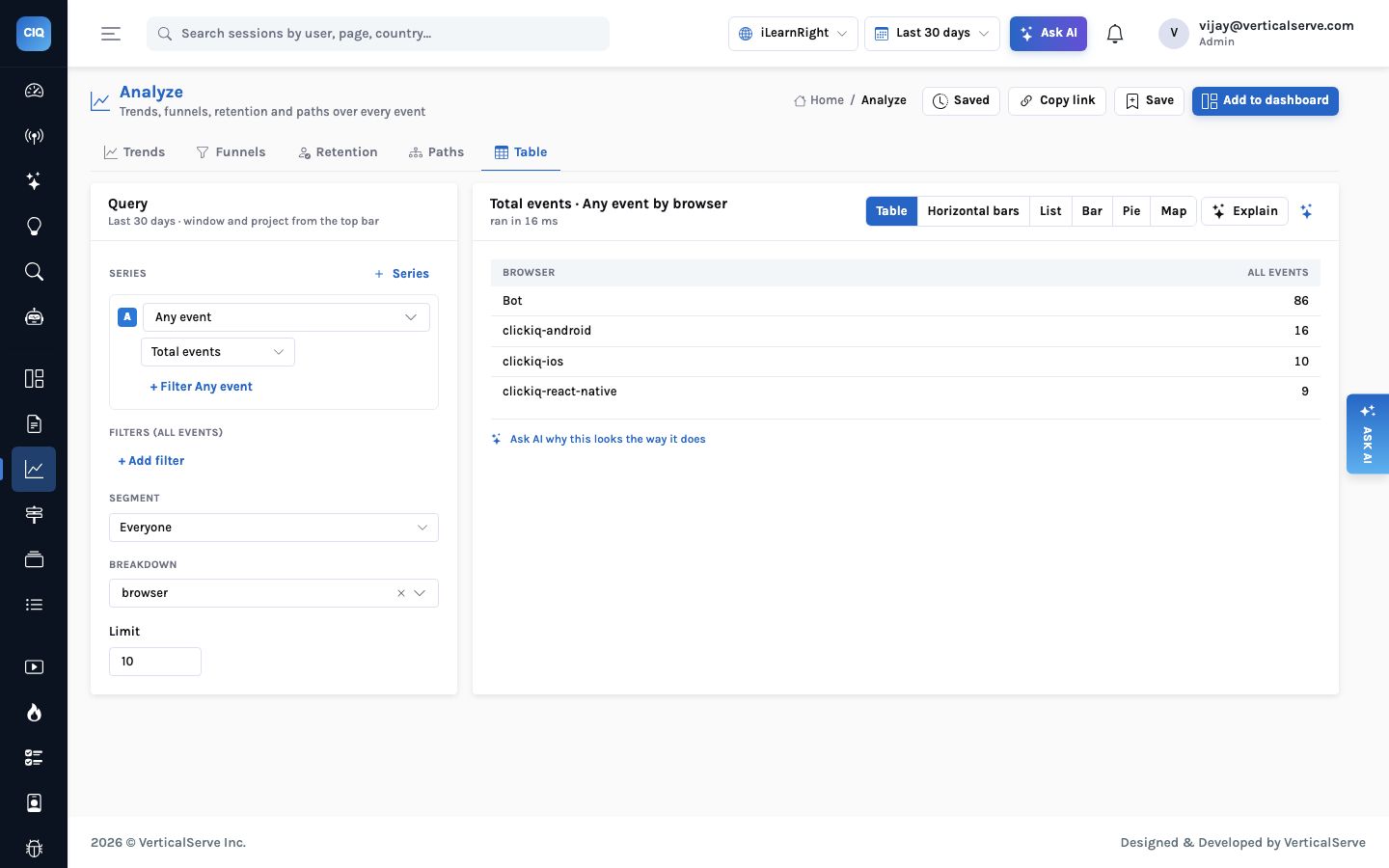Open the signpost icon in sidebar
Screen dimensions: 1389x868
34,514
